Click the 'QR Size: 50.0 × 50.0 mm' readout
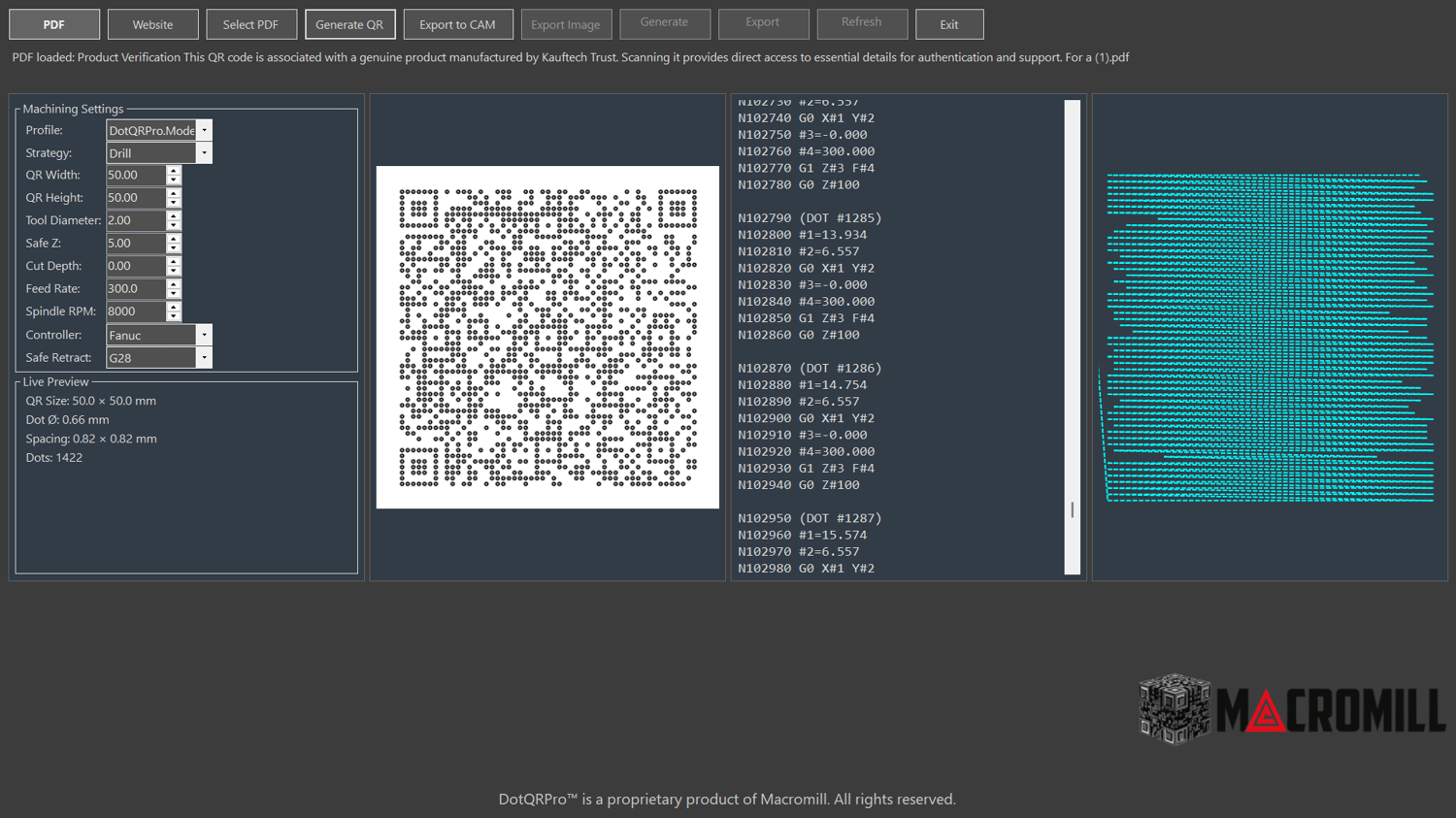 pyautogui.click(x=91, y=401)
